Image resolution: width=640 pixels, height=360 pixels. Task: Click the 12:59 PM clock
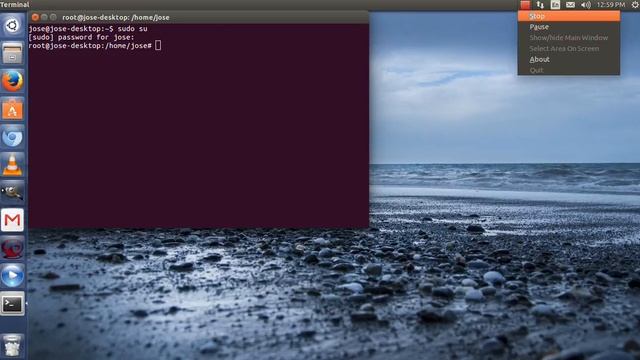click(x=611, y=5)
